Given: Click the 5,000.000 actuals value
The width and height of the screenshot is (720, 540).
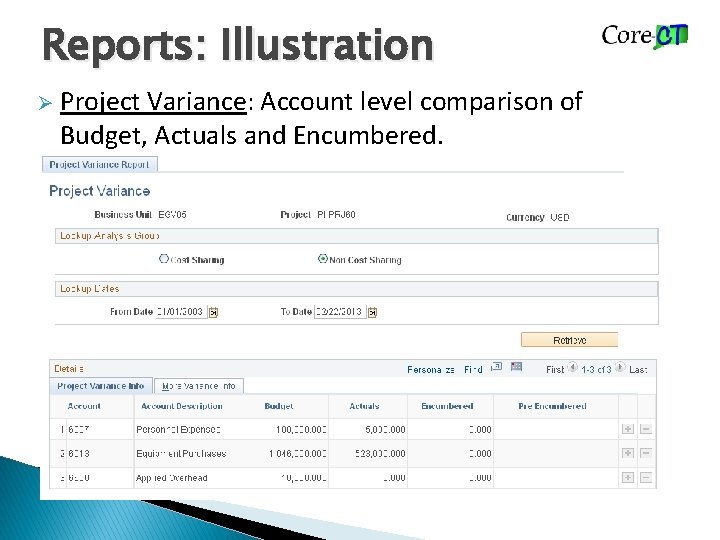Looking at the screenshot, I should tap(385, 429).
